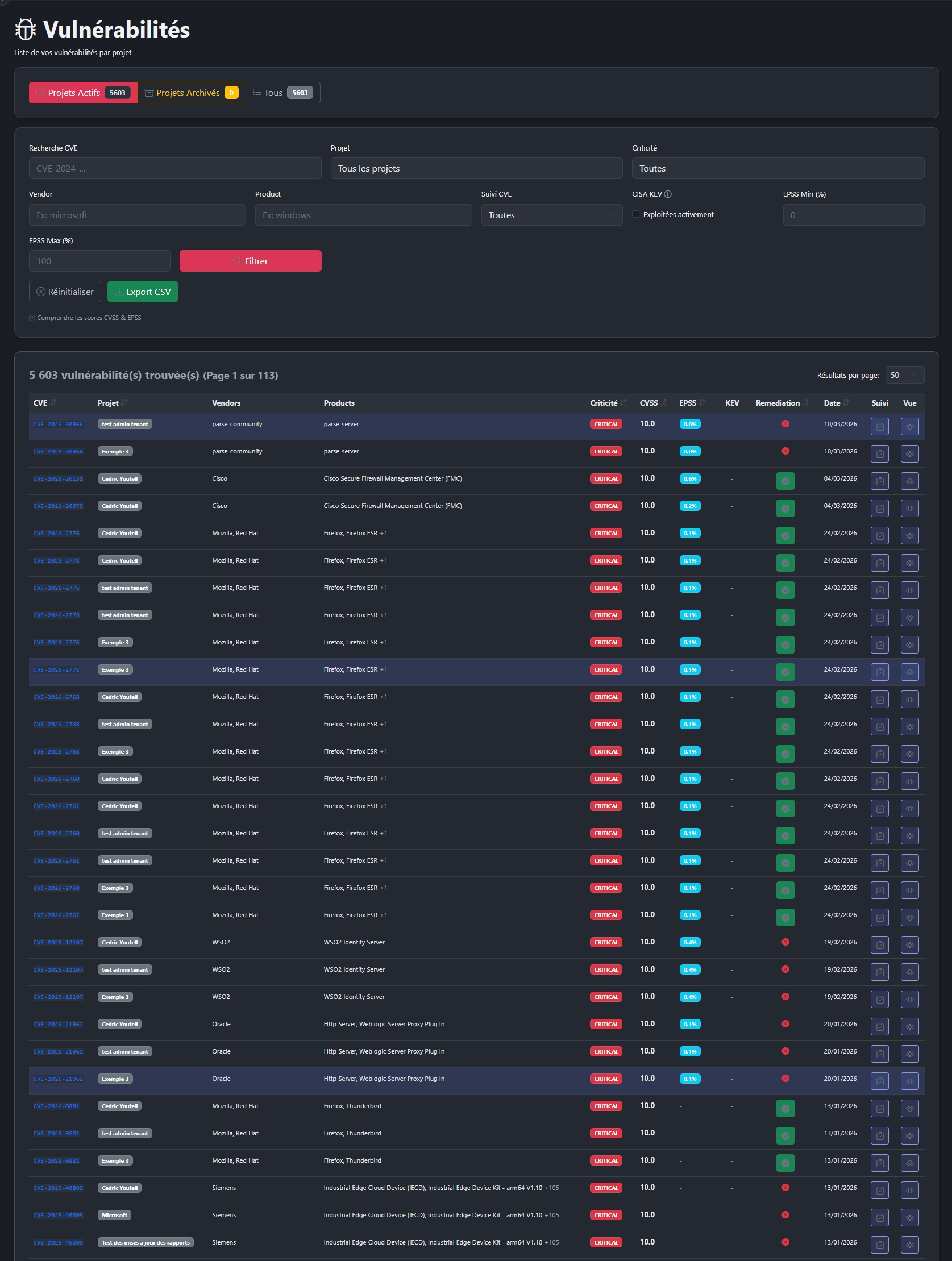Sort by EPSS column arrow icon

[x=702, y=403]
